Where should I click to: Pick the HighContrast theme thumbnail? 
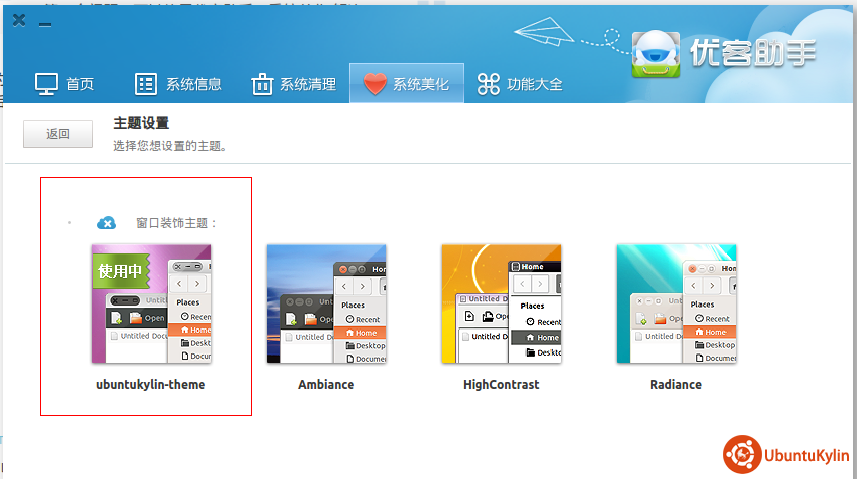[501, 304]
